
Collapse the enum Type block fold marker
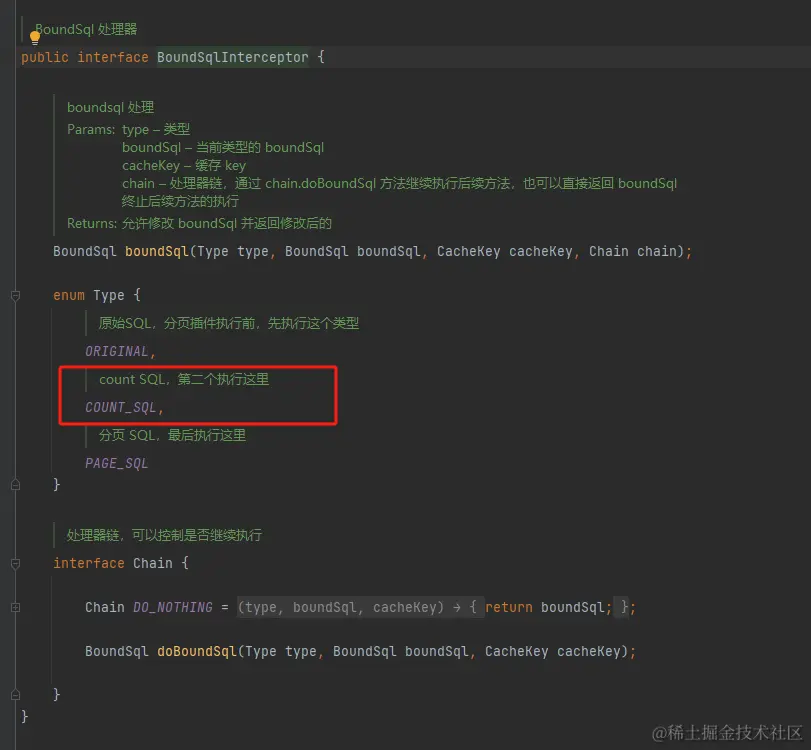[16, 295]
